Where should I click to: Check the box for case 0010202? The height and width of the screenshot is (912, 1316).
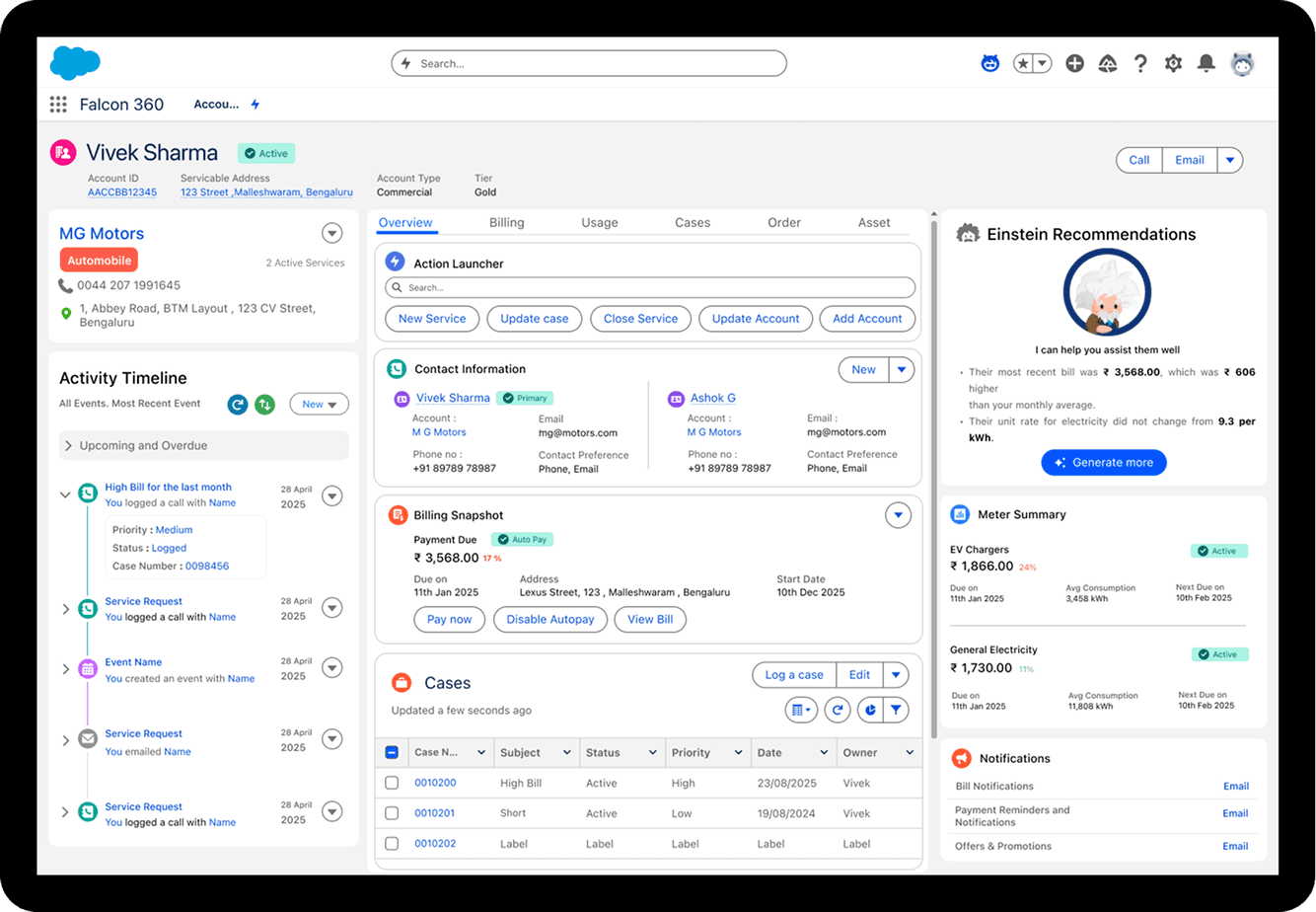pyautogui.click(x=392, y=844)
